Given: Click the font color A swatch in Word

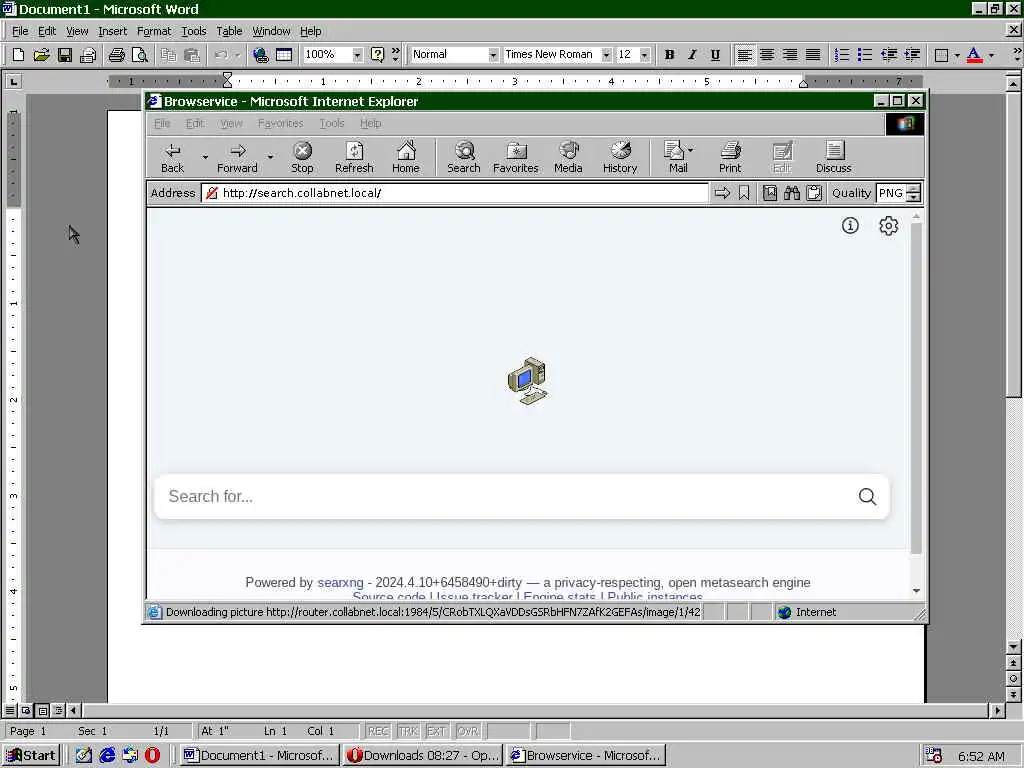Looking at the screenshot, I should click(x=974, y=55).
